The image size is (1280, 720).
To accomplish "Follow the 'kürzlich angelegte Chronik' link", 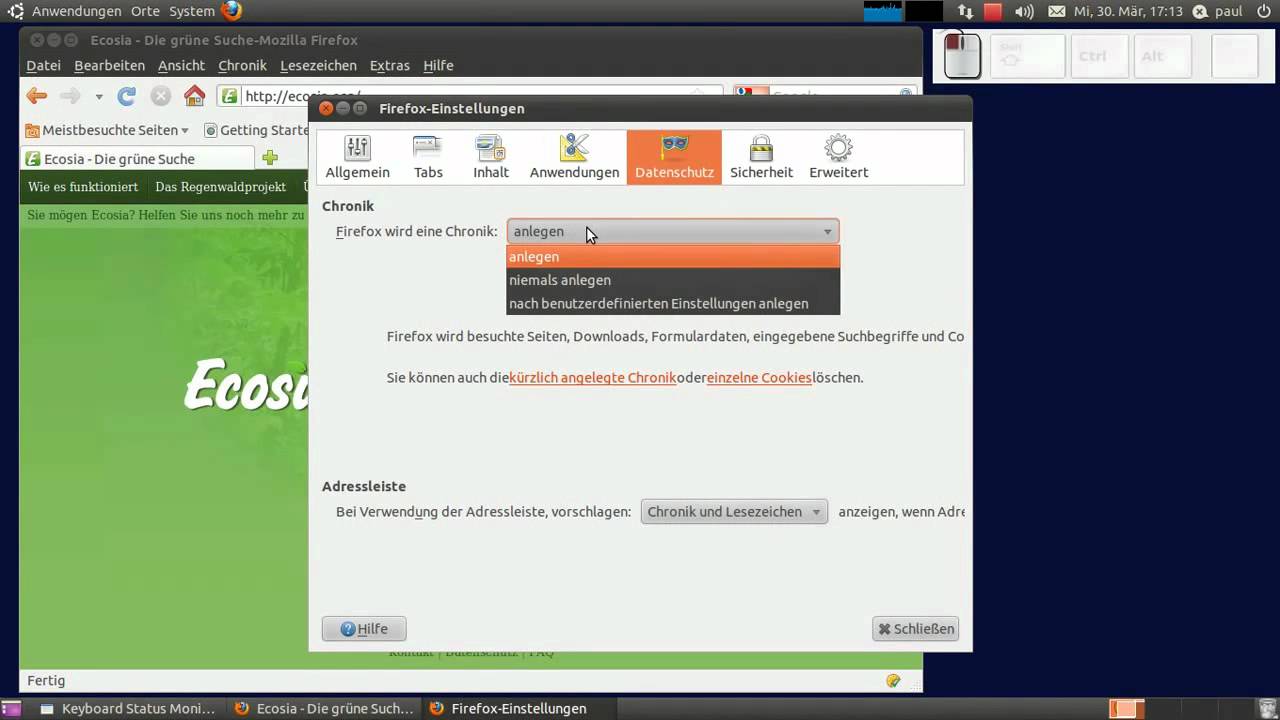I will pyautogui.click(x=593, y=378).
